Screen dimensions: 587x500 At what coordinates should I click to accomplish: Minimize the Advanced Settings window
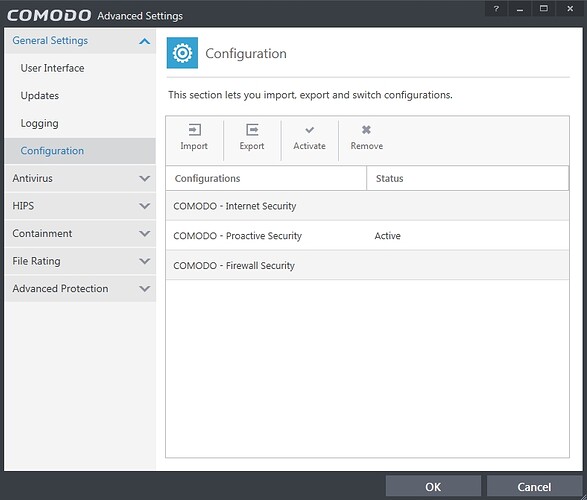click(520, 9)
